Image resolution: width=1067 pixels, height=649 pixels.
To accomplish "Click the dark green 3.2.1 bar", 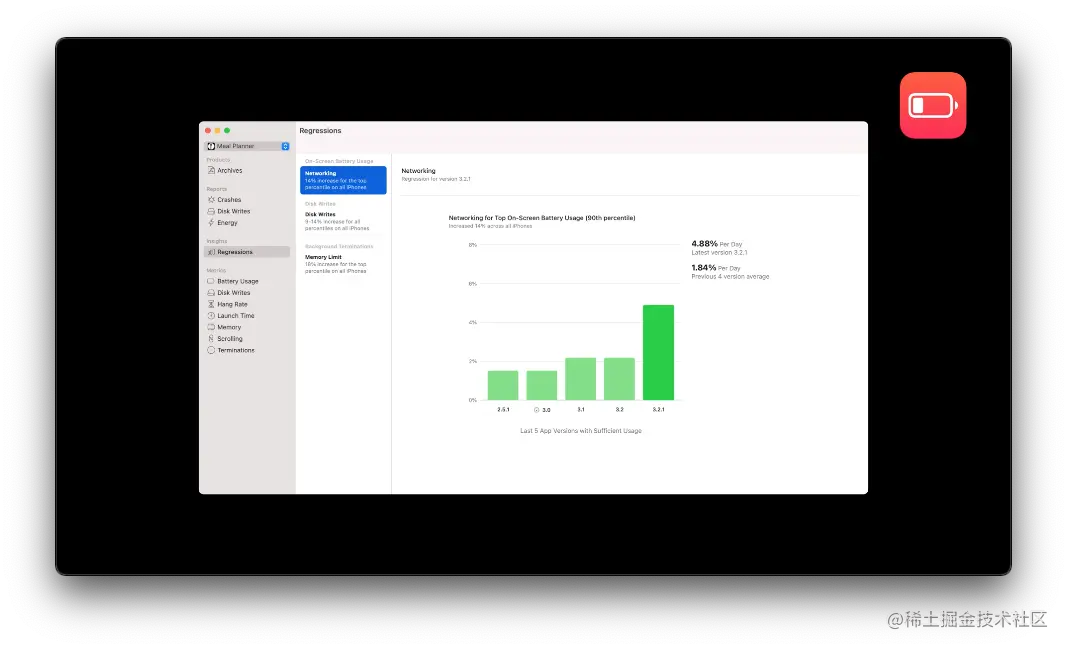I will (x=658, y=352).
